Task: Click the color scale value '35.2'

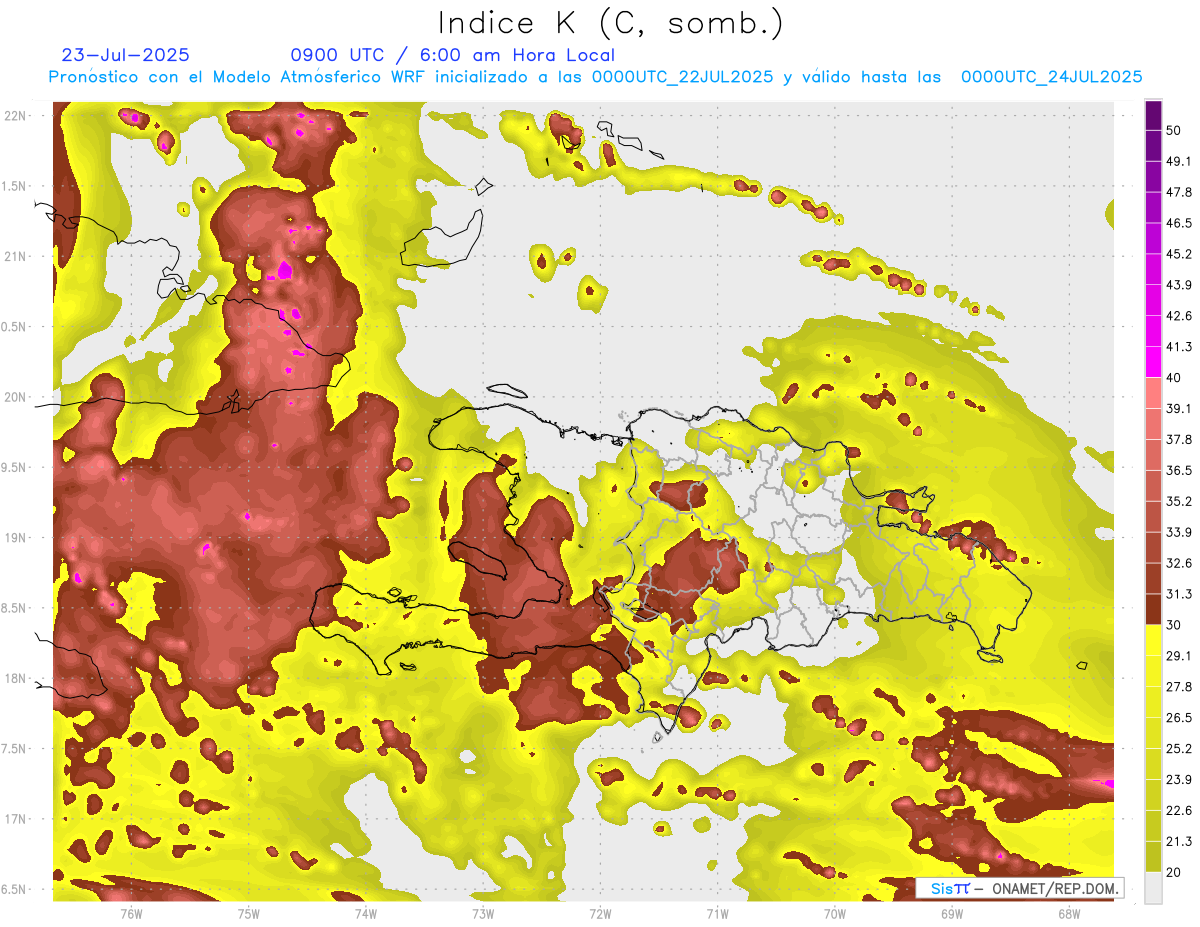Action: pyautogui.click(x=1179, y=501)
